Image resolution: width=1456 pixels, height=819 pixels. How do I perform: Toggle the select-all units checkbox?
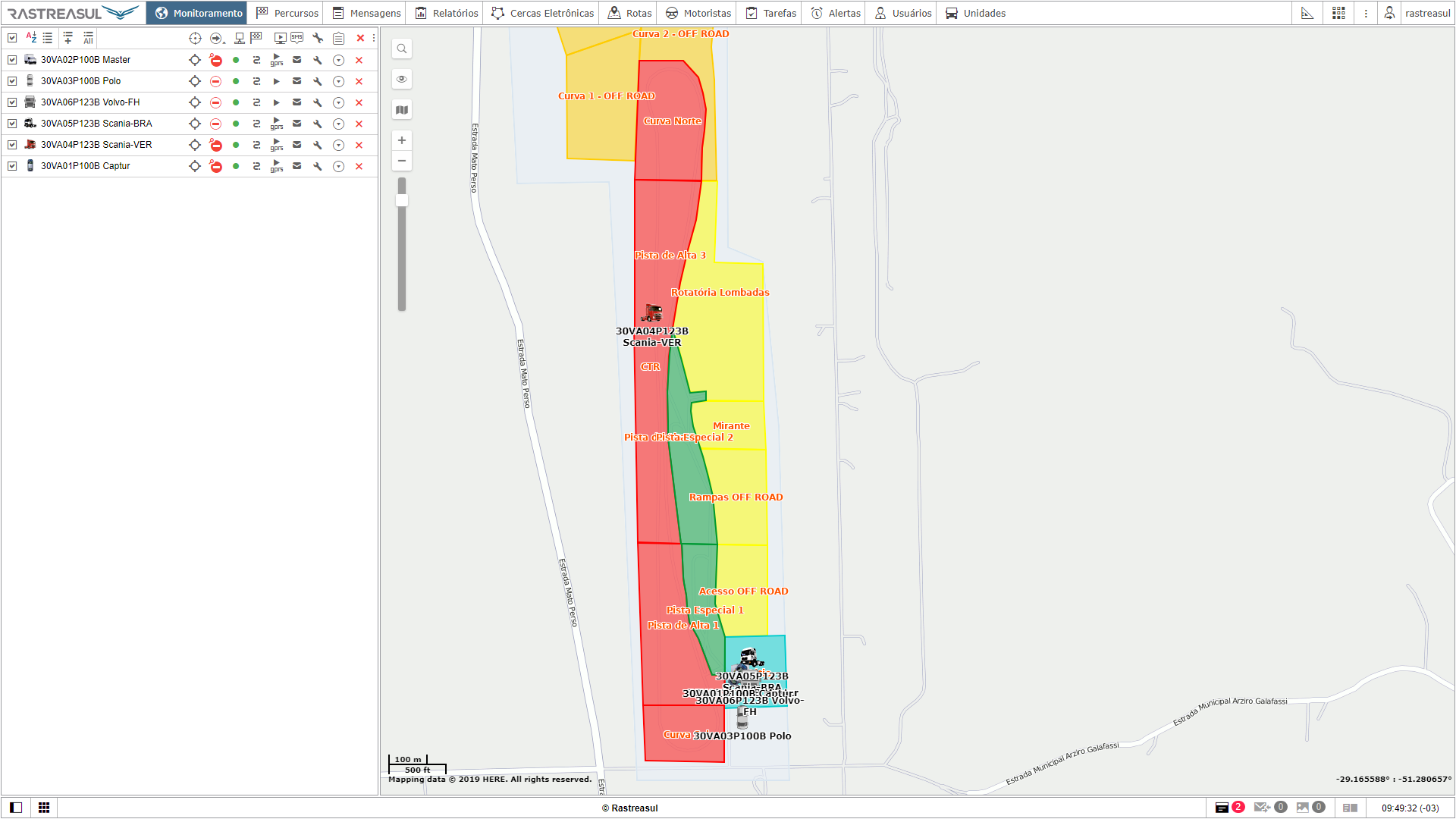[x=12, y=38]
